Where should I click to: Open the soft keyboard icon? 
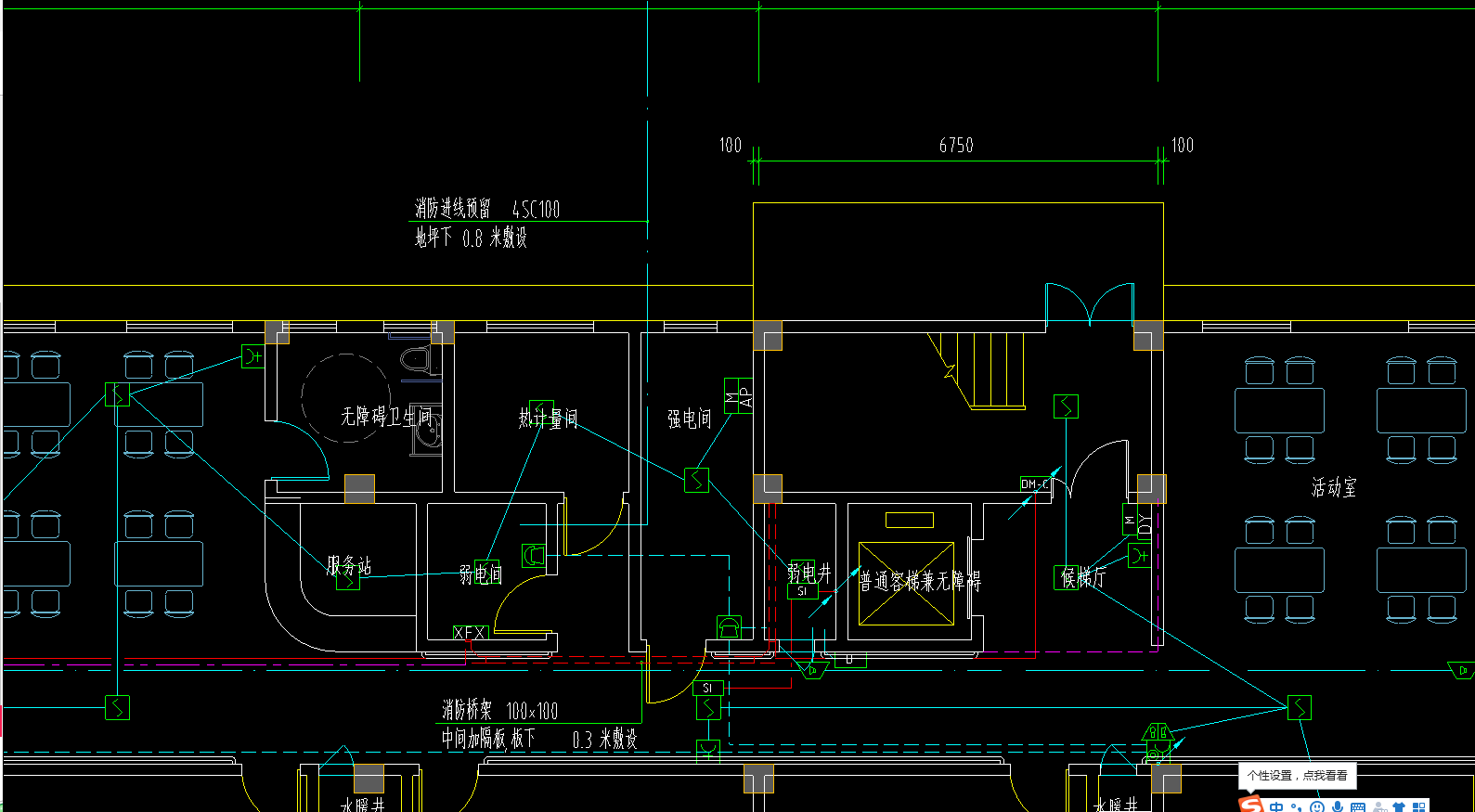tap(1358, 806)
